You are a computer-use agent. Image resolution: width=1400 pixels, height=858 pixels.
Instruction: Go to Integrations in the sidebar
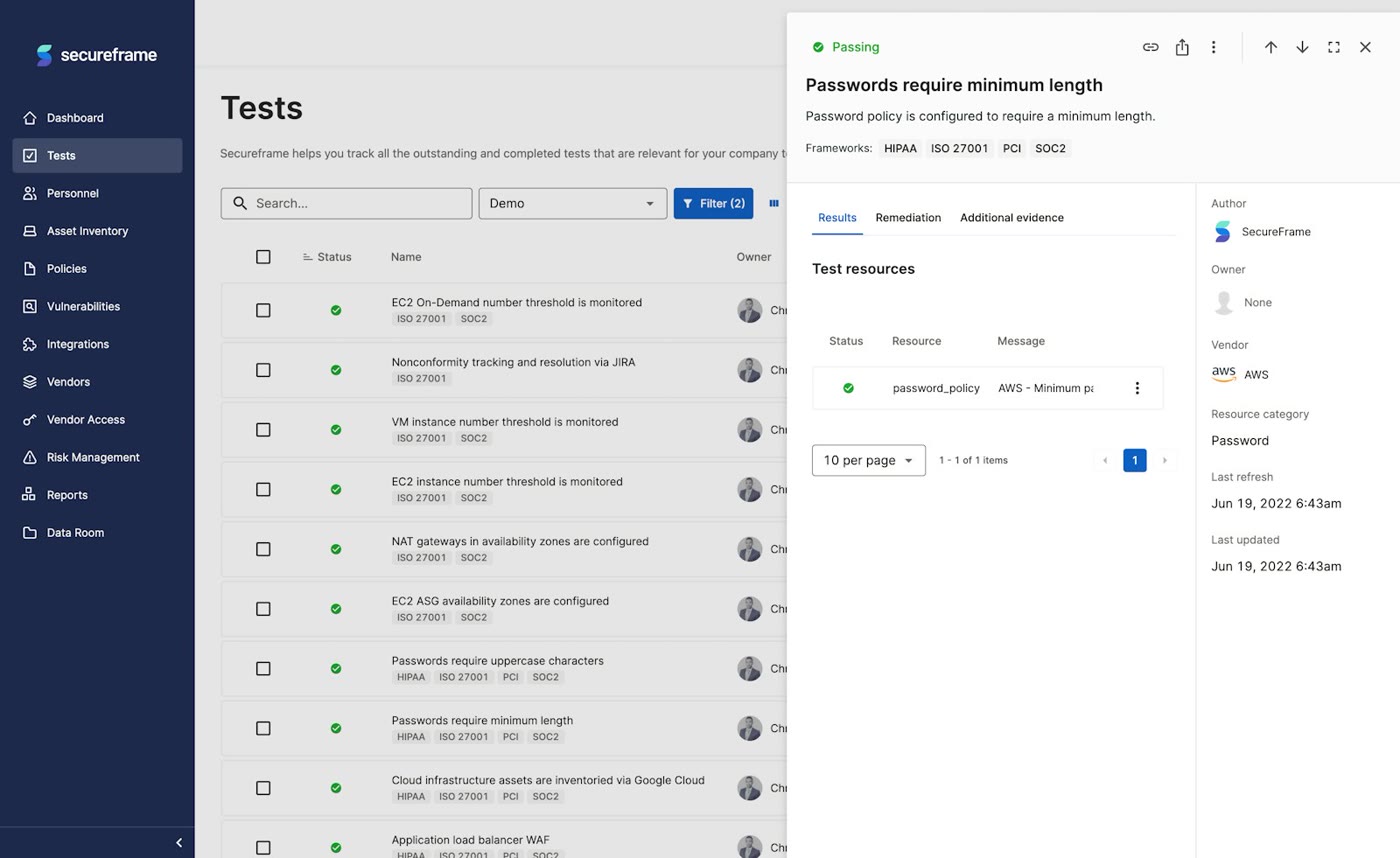[97, 344]
